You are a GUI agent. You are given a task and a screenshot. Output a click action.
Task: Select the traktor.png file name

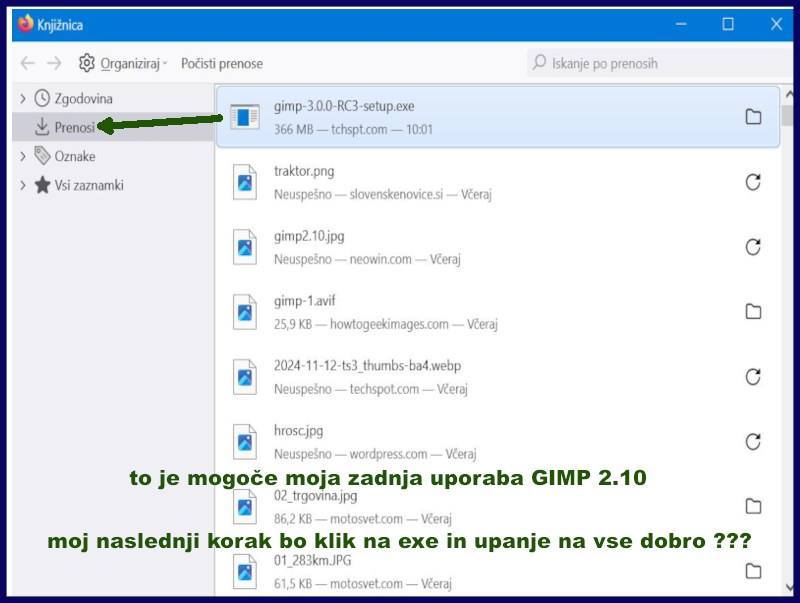[x=304, y=171]
